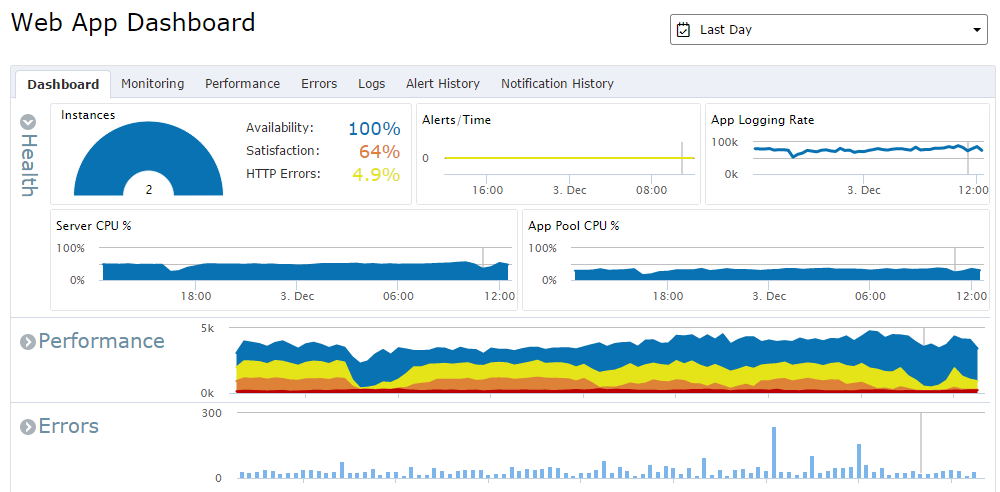Open the Last Day date range dropdown

pos(828,30)
